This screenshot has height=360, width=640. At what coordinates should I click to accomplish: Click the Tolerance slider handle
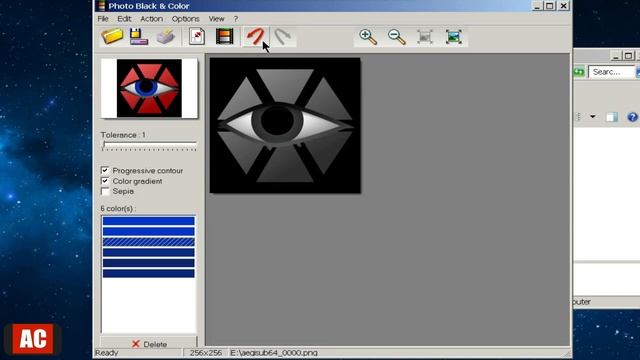(104, 144)
